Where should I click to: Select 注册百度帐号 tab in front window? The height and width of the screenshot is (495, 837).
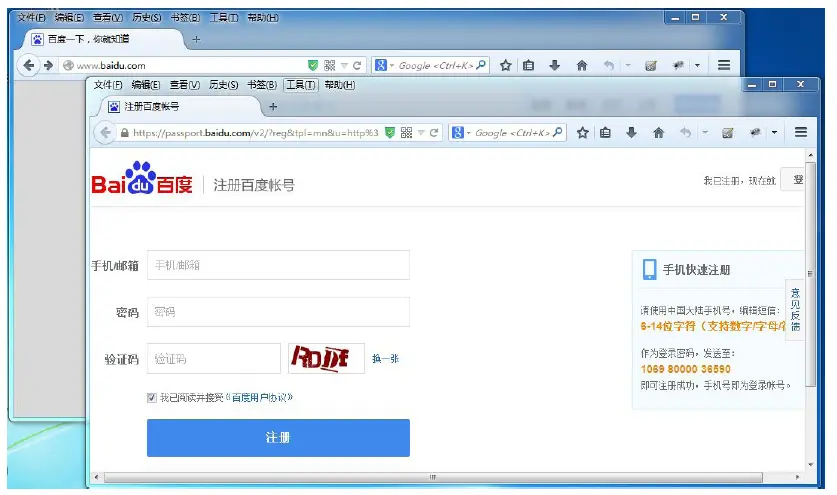(181, 106)
